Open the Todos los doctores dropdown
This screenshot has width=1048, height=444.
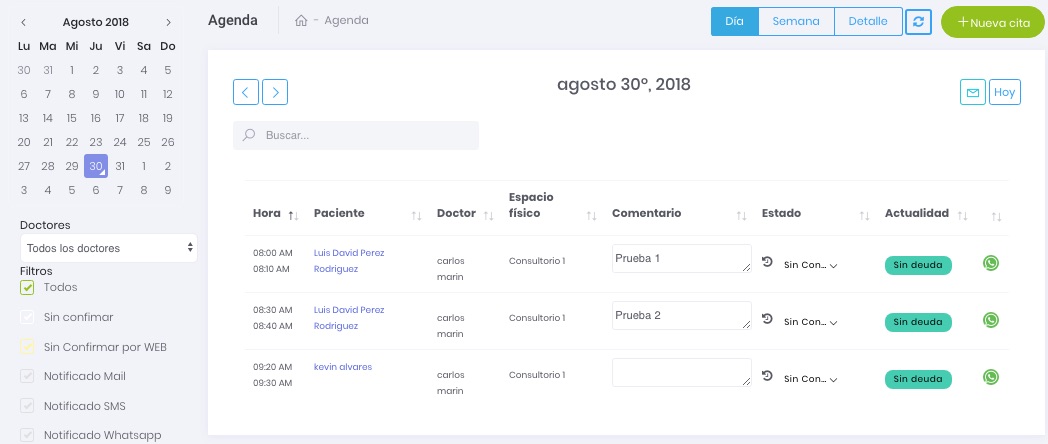pyautogui.click(x=108, y=248)
